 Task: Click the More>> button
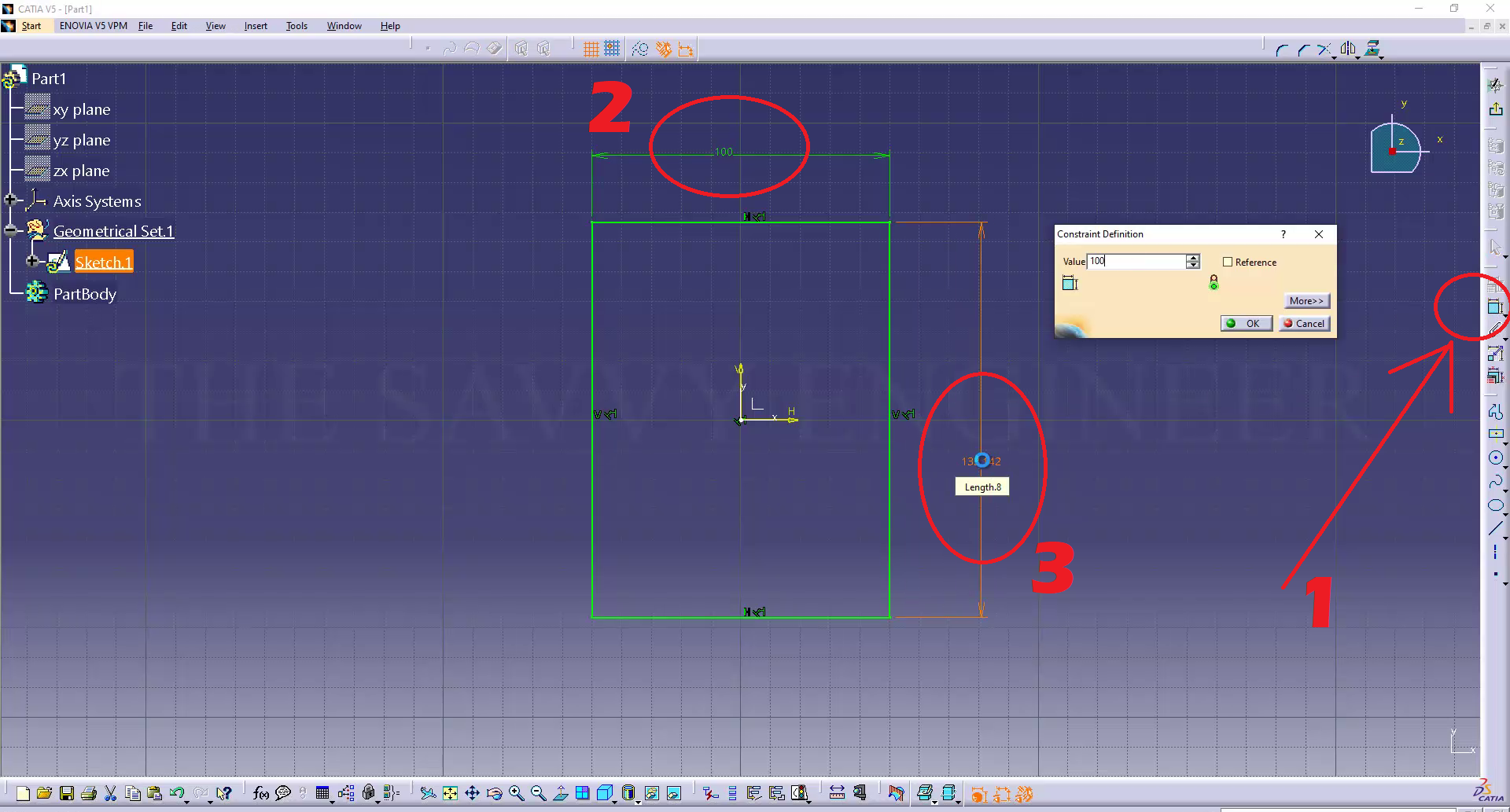point(1306,300)
